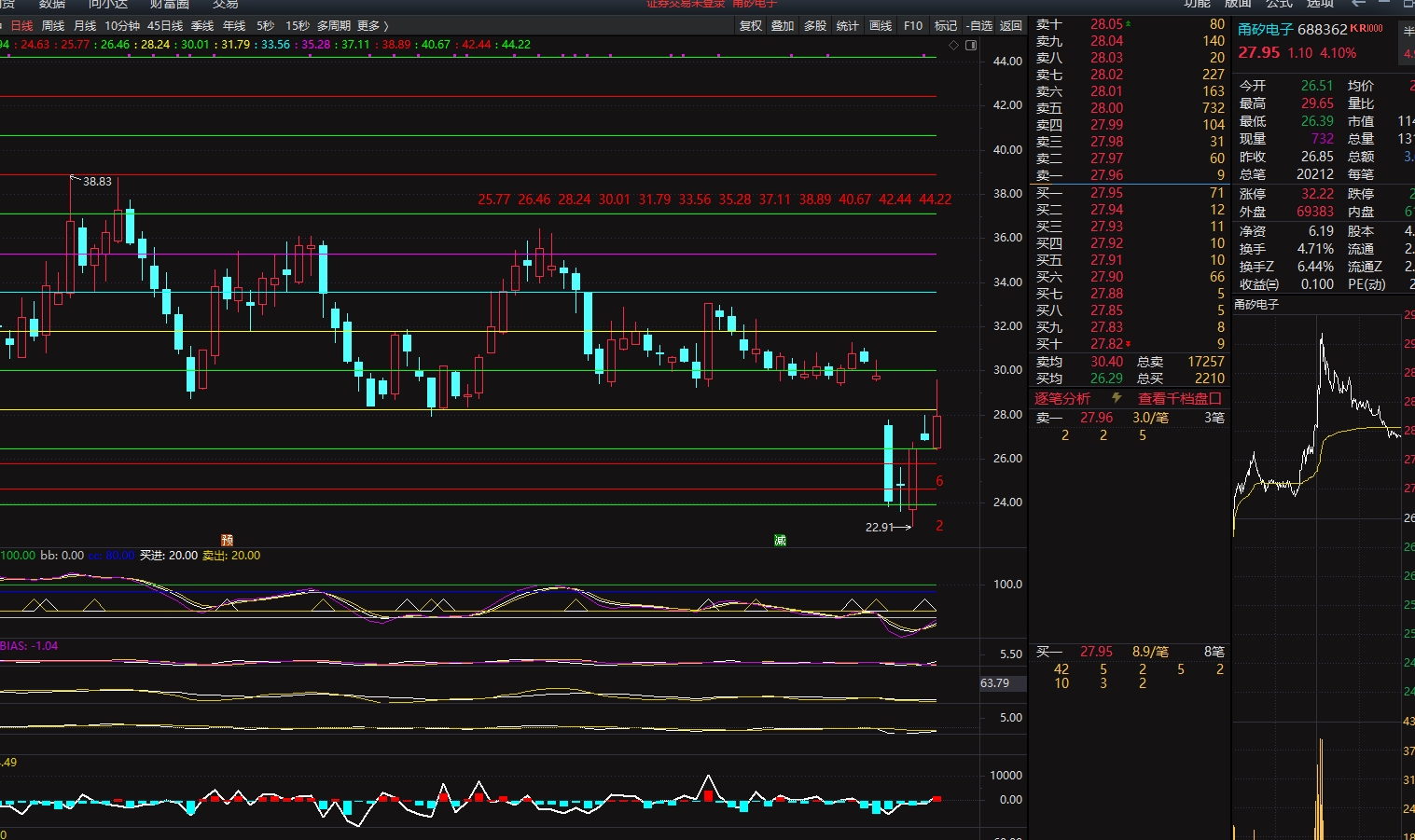Click the green up-arrow icon beside 28.05
The height and width of the screenshot is (840, 1415).
(1129, 23)
